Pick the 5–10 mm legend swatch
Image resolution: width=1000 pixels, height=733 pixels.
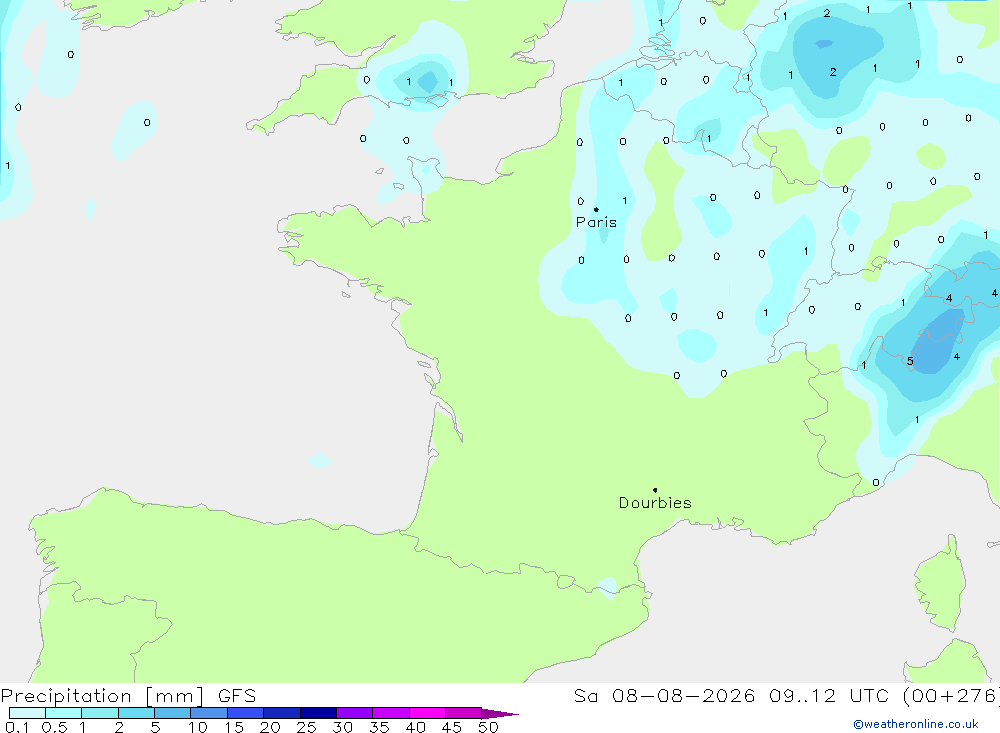173,713
